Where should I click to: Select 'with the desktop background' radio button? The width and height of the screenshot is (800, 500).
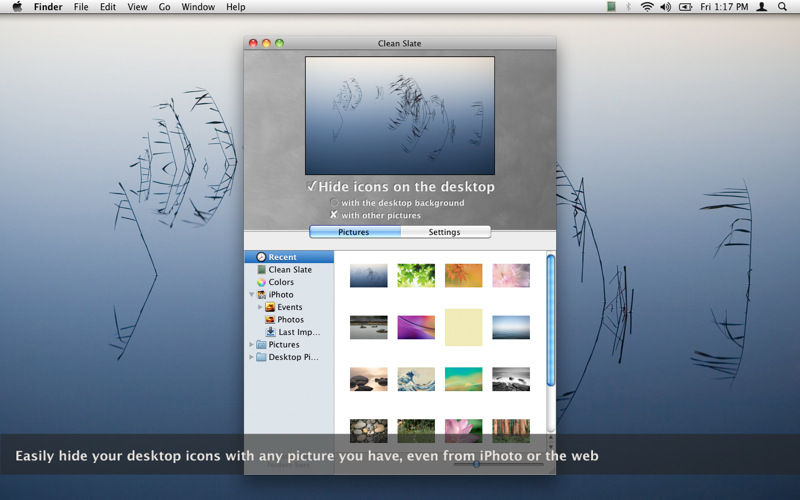(x=334, y=203)
